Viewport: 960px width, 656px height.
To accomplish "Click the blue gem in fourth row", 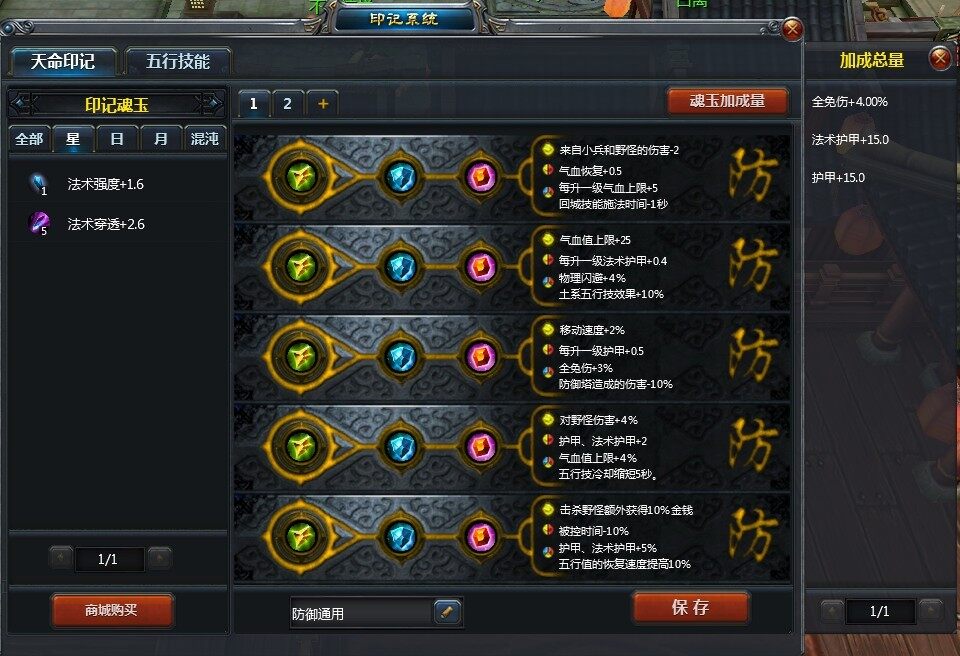I will (401, 447).
